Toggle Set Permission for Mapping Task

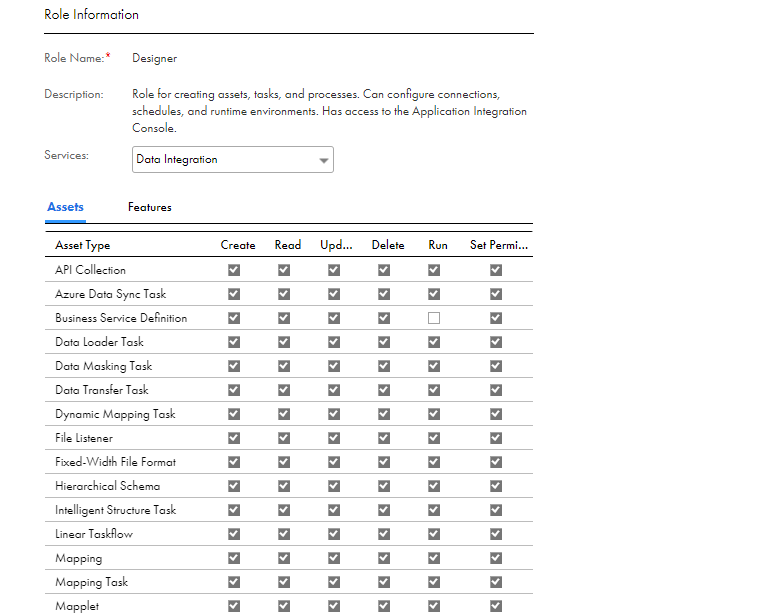[496, 582]
